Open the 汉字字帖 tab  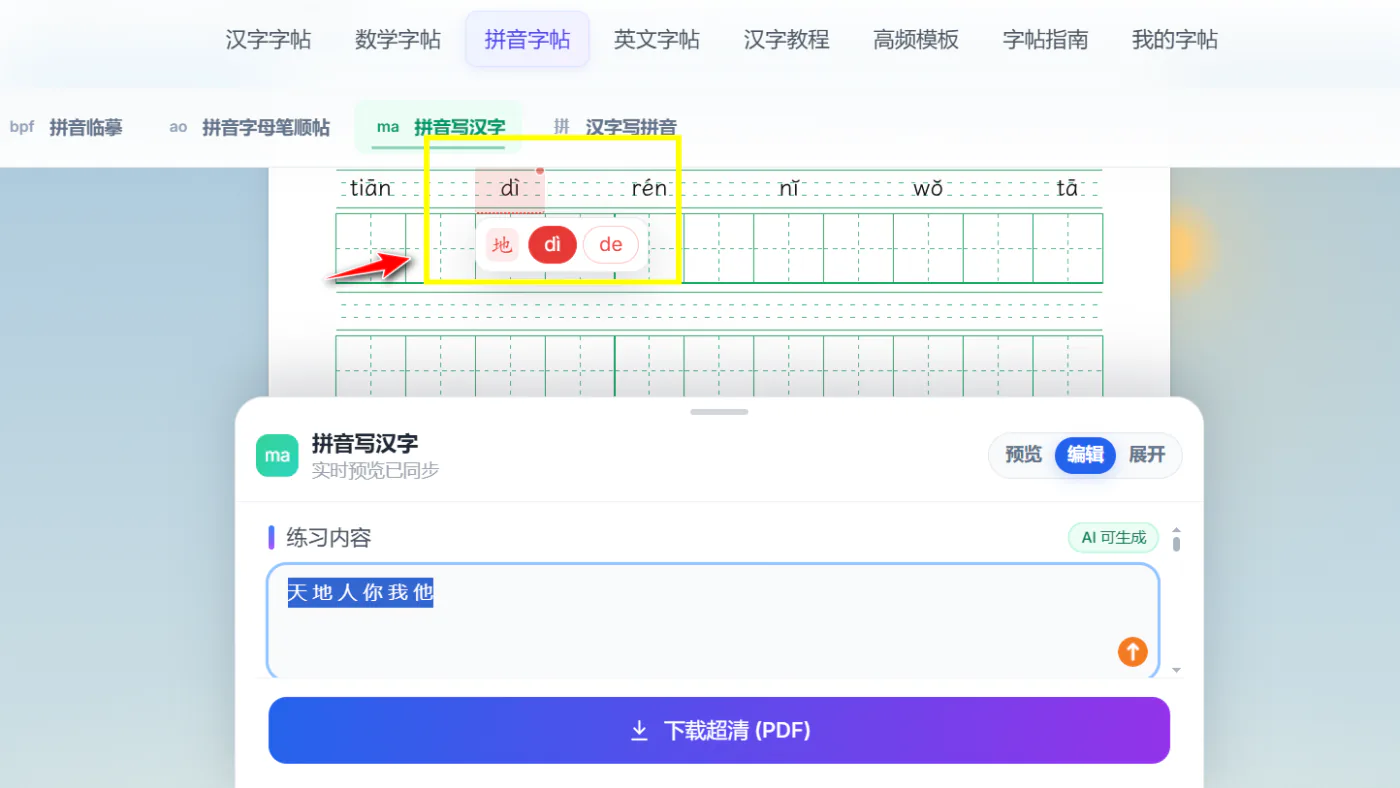[x=268, y=40]
